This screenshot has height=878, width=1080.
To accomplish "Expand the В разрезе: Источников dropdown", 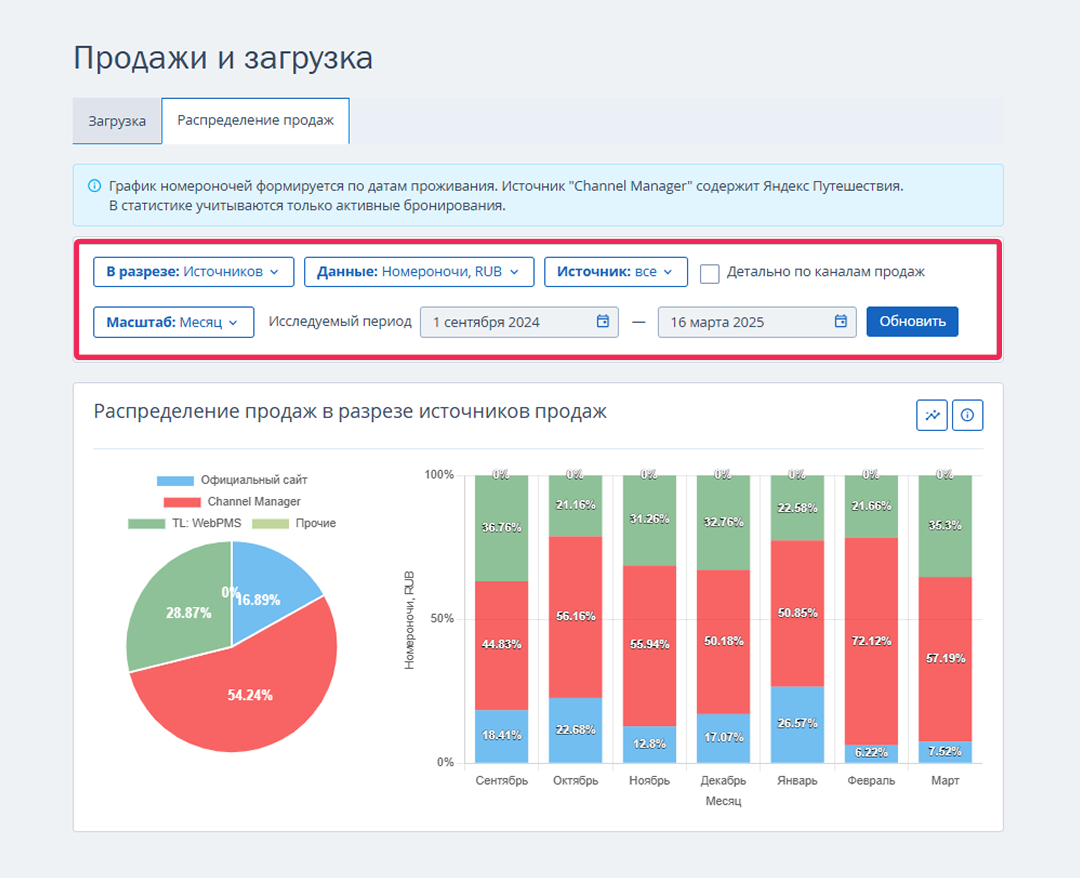I will 194,272.
